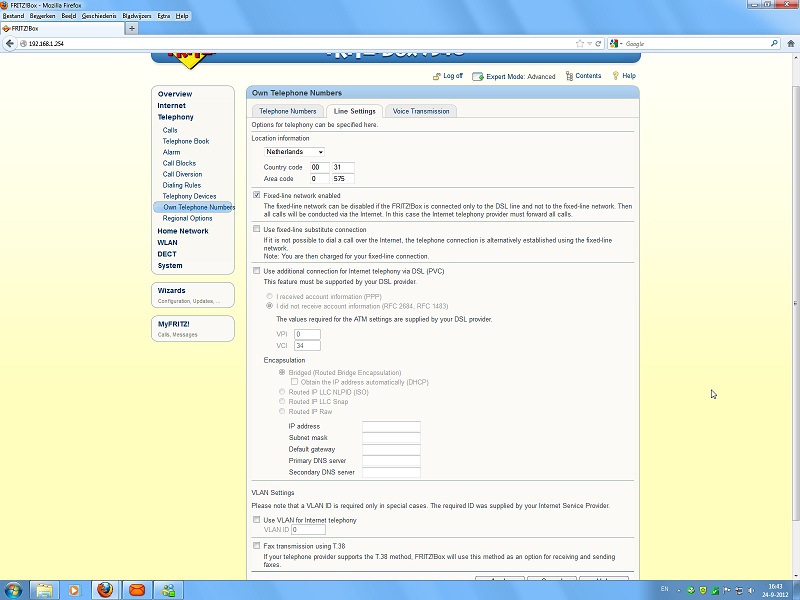Open the Windows Start menu

[x=13, y=590]
